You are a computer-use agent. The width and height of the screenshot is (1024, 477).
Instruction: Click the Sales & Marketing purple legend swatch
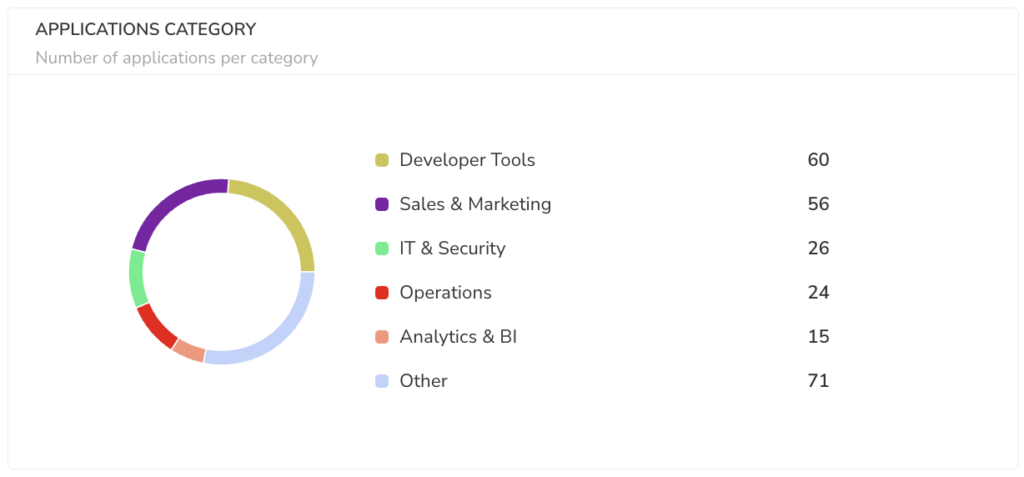tap(382, 205)
